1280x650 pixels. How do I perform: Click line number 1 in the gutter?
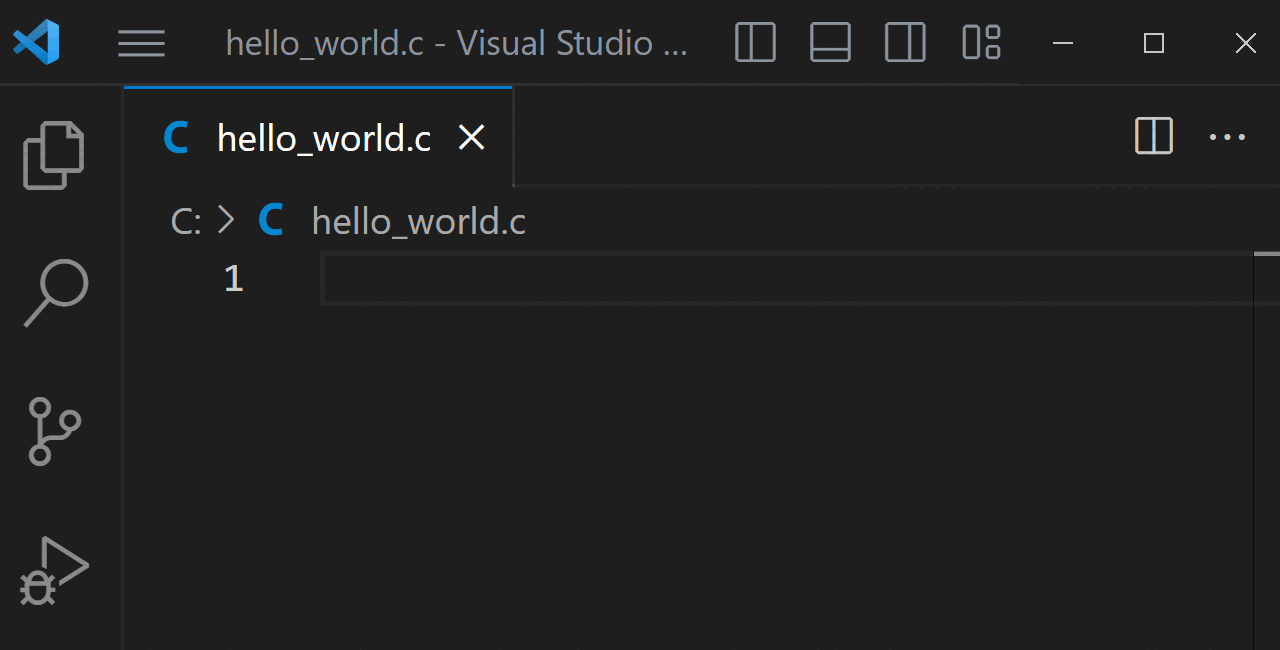click(x=233, y=278)
